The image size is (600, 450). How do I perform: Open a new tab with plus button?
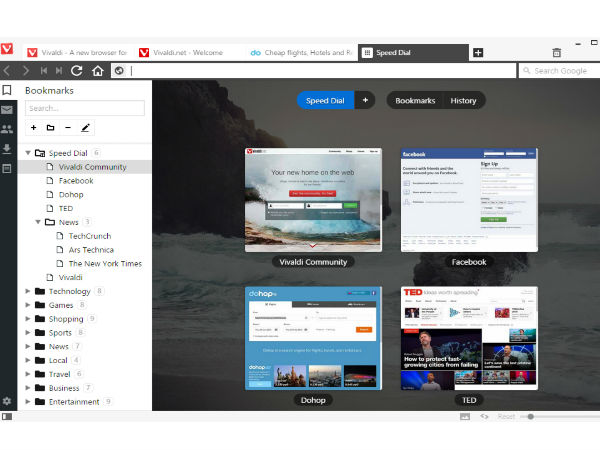478,53
